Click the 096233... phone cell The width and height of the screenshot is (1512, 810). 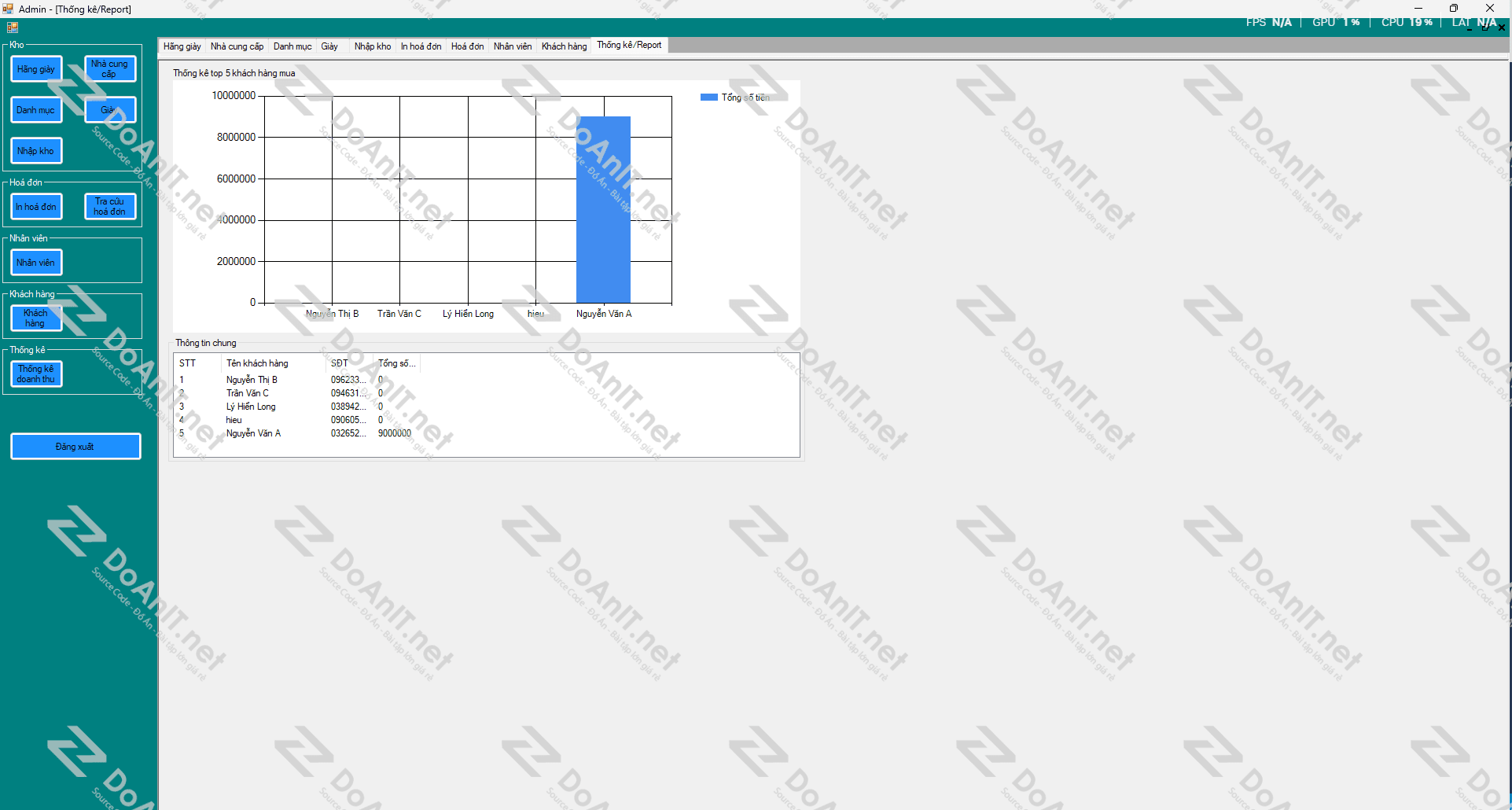(348, 380)
